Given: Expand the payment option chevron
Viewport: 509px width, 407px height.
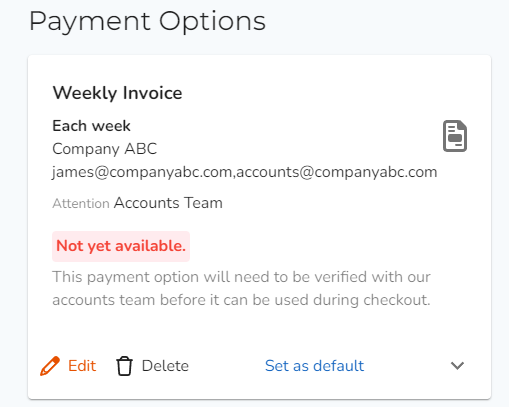Looking at the screenshot, I should (457, 366).
